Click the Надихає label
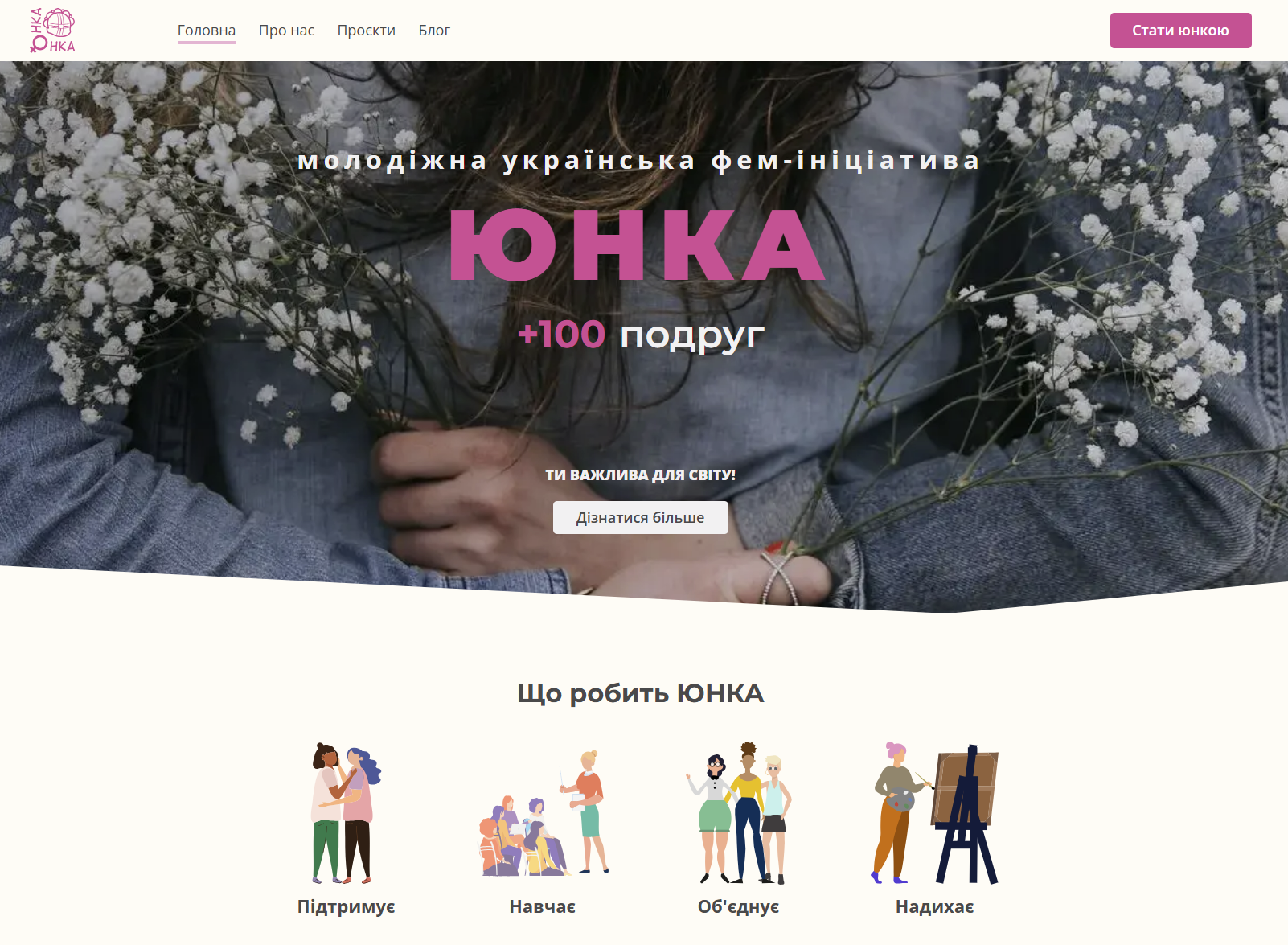1288x945 pixels. pyautogui.click(x=935, y=907)
